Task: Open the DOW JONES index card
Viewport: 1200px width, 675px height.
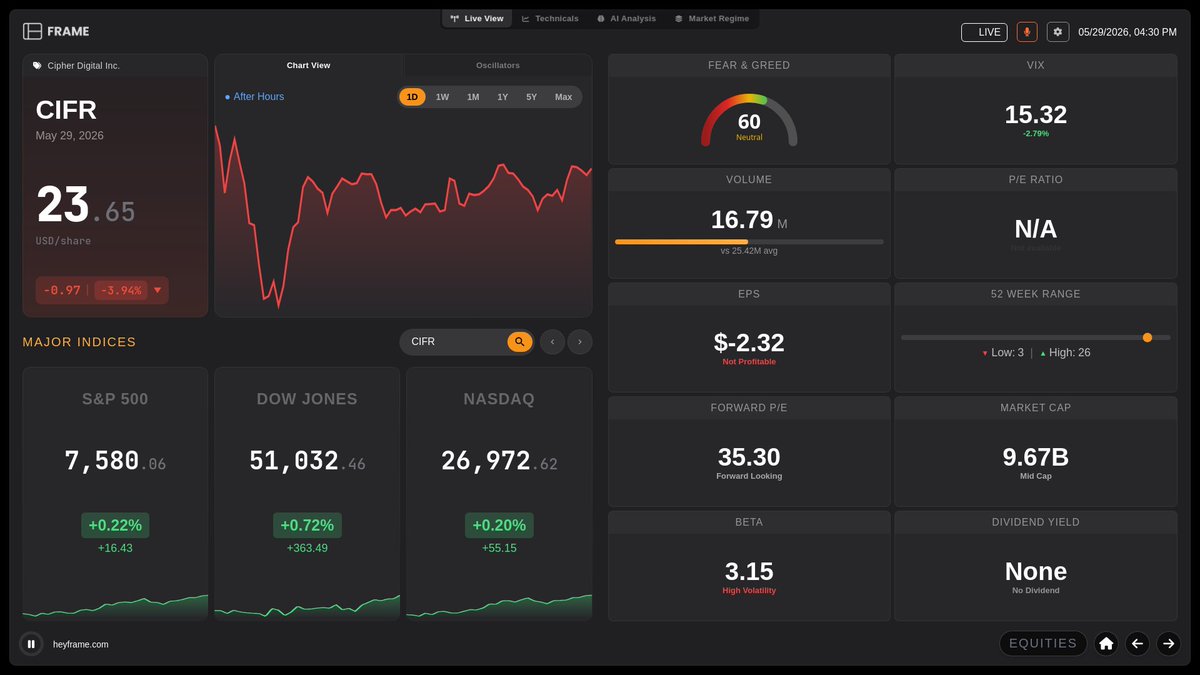Action: pos(307,493)
